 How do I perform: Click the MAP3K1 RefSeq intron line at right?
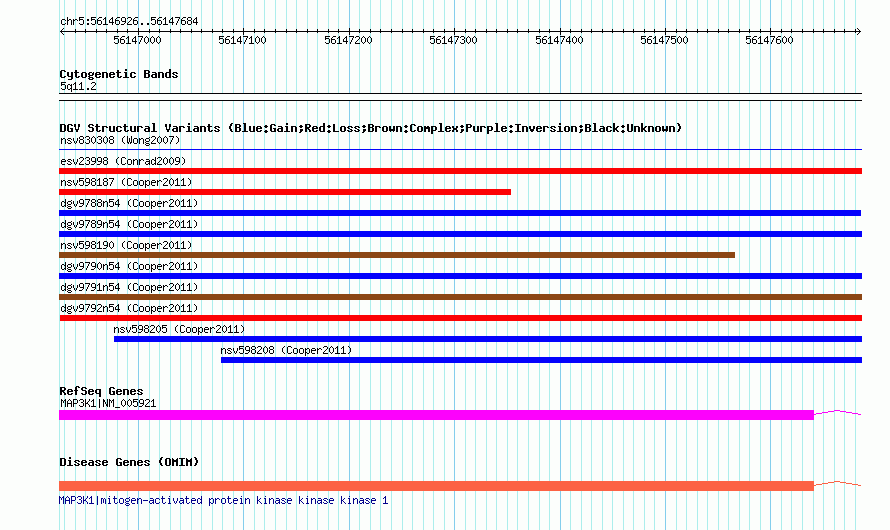838,413
